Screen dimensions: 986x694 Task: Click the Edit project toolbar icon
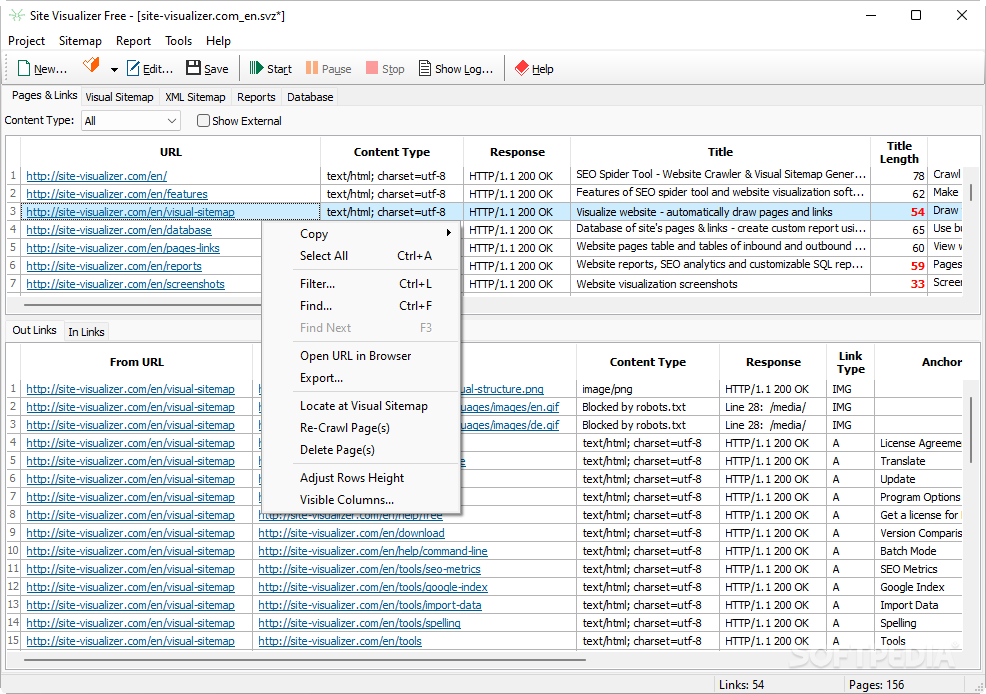tap(133, 69)
